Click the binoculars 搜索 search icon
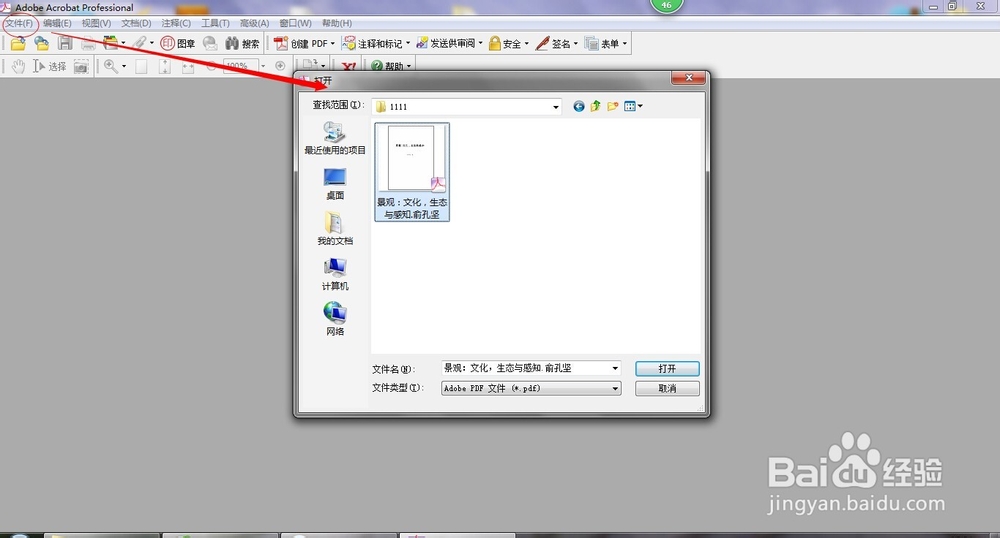1000x538 pixels. click(x=242, y=43)
